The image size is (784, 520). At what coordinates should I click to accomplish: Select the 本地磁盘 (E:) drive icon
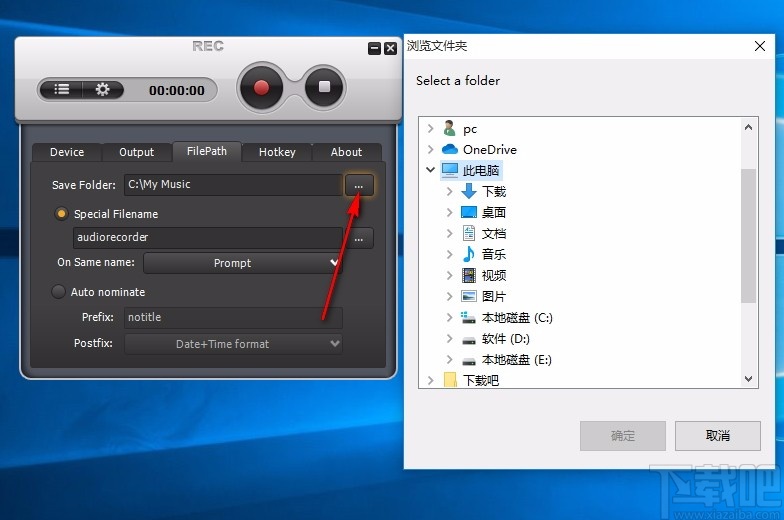point(468,361)
